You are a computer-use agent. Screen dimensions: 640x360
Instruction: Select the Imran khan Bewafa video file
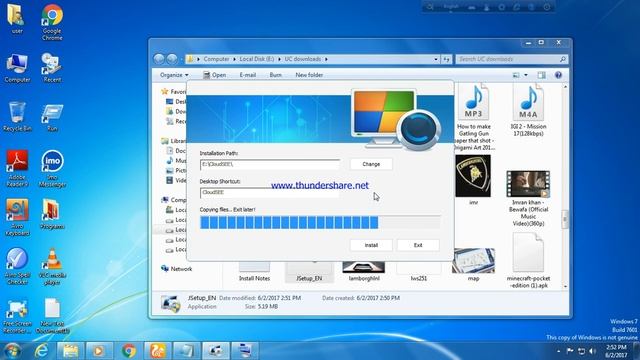click(528, 198)
